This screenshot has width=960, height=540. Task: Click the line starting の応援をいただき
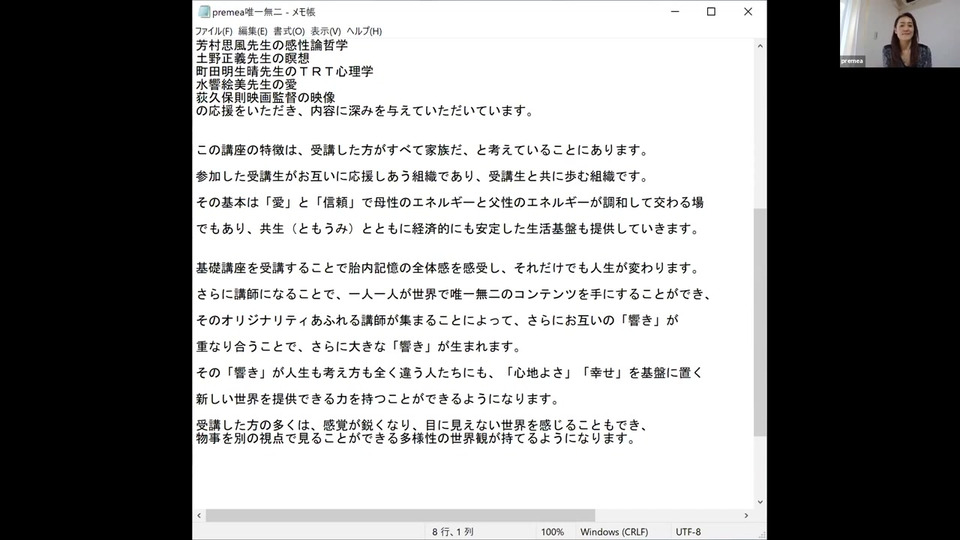(366, 111)
